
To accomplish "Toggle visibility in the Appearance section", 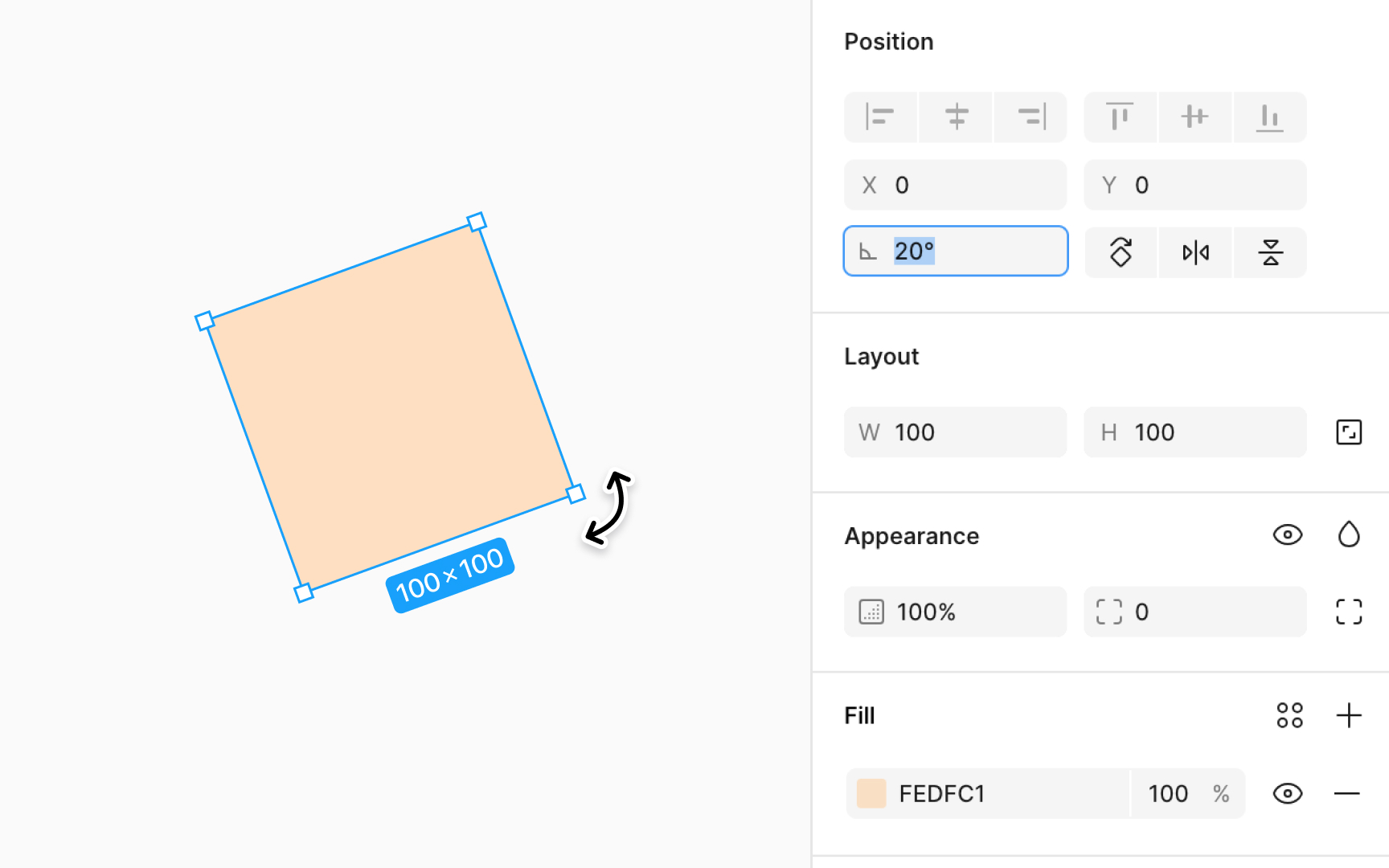I will 1287,534.
